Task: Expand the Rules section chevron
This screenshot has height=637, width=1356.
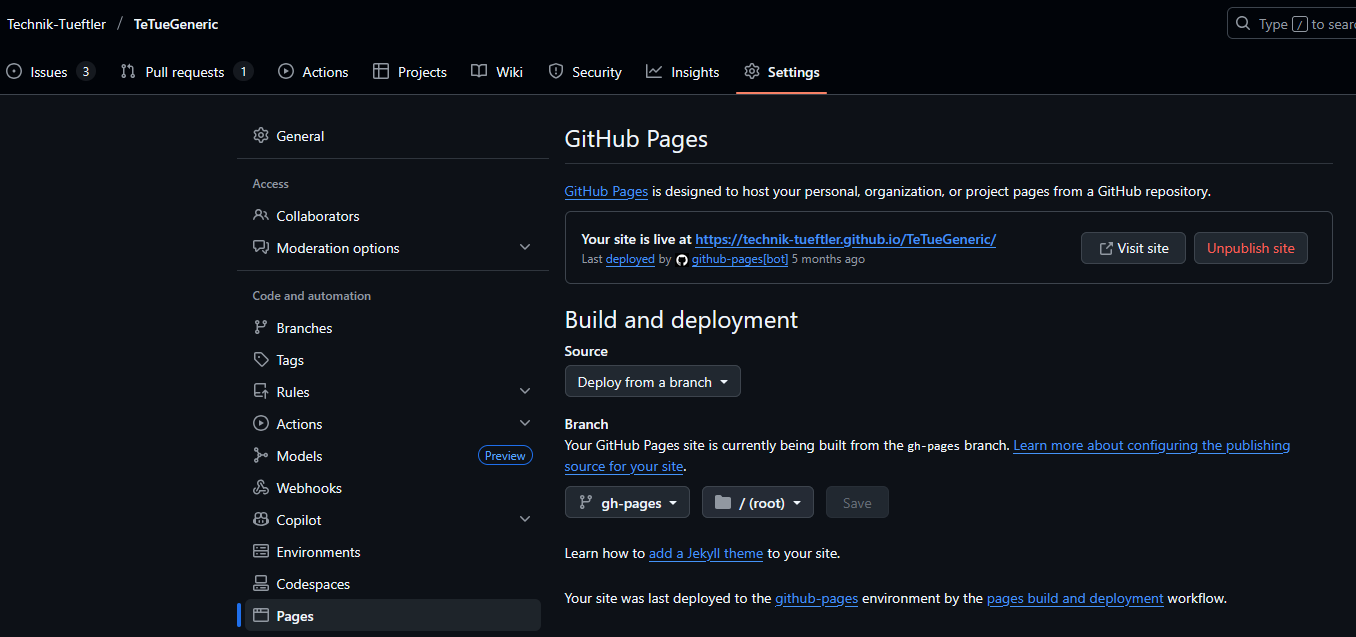Action: pyautogui.click(x=525, y=392)
